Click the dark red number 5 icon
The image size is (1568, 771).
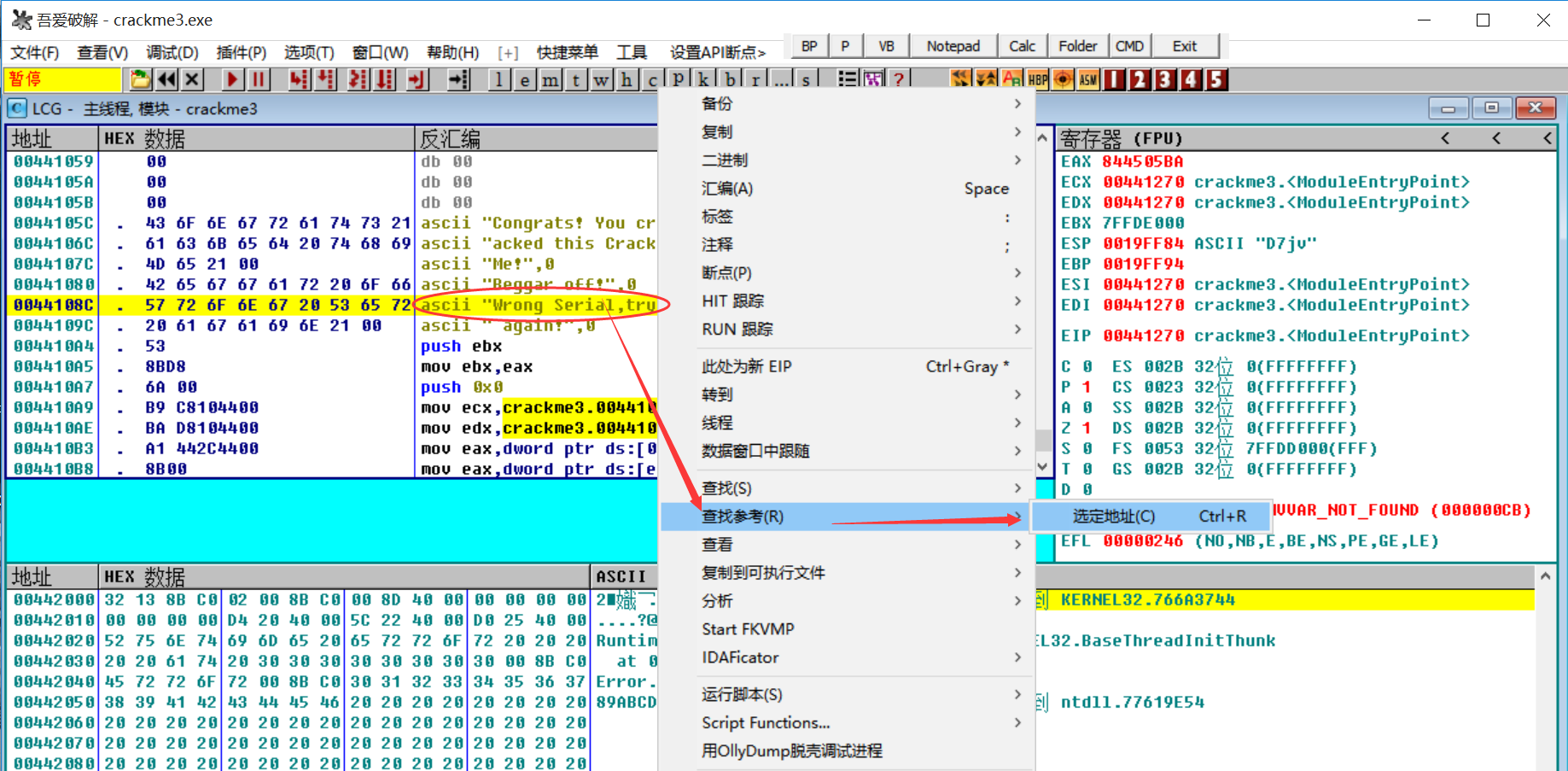tap(1216, 79)
